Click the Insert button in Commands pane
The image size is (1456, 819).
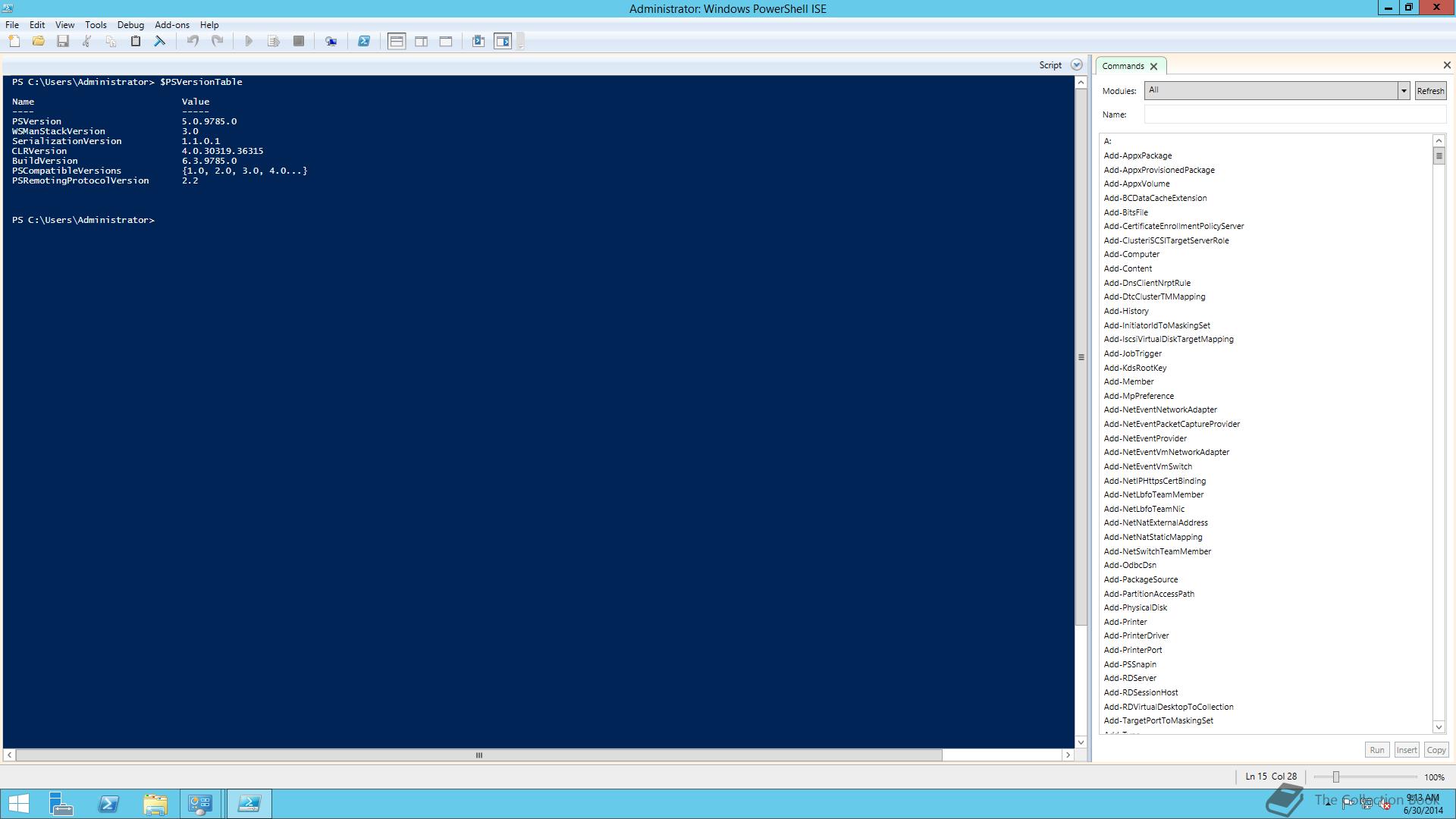pos(1406,750)
